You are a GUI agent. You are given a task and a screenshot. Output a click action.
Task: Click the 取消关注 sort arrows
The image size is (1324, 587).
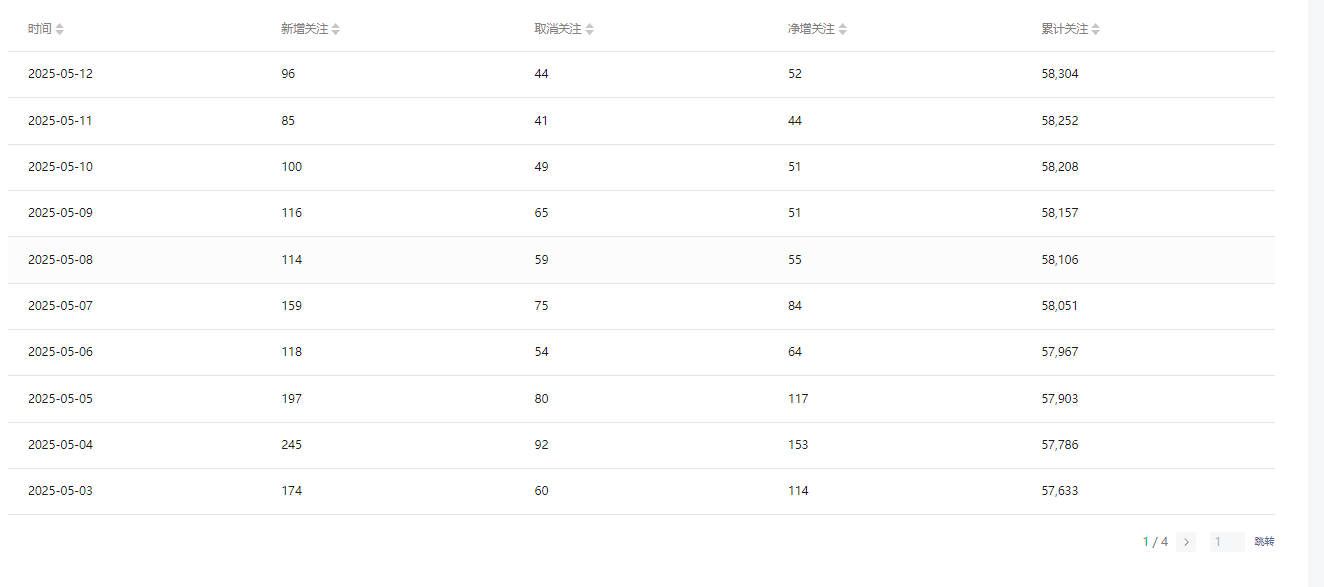click(x=590, y=29)
